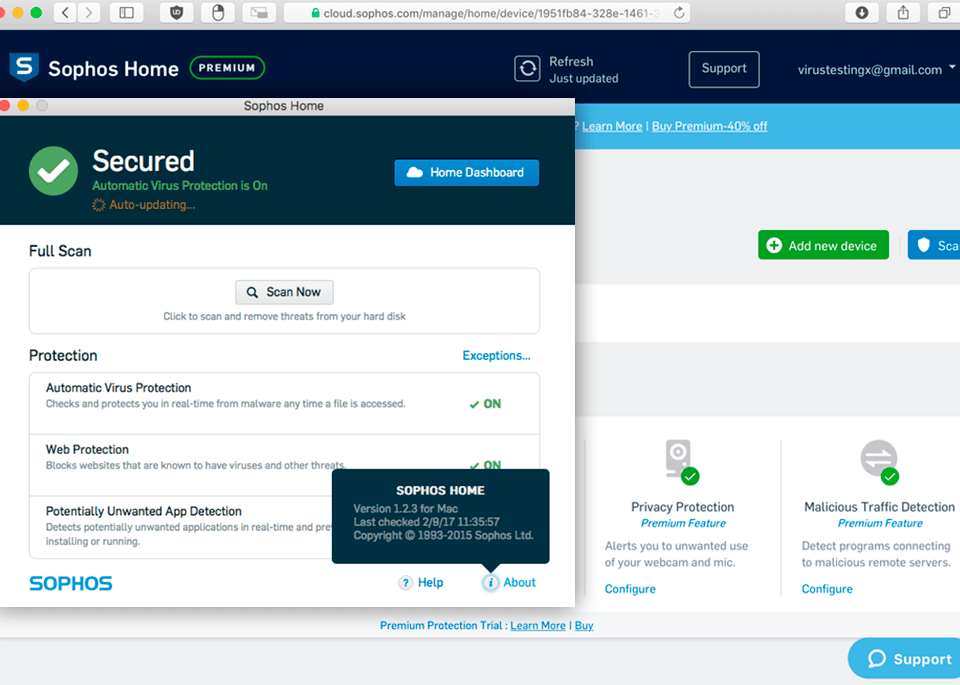The image size is (960, 685).
Task: Open the Safari downloads icon
Action: [x=862, y=13]
